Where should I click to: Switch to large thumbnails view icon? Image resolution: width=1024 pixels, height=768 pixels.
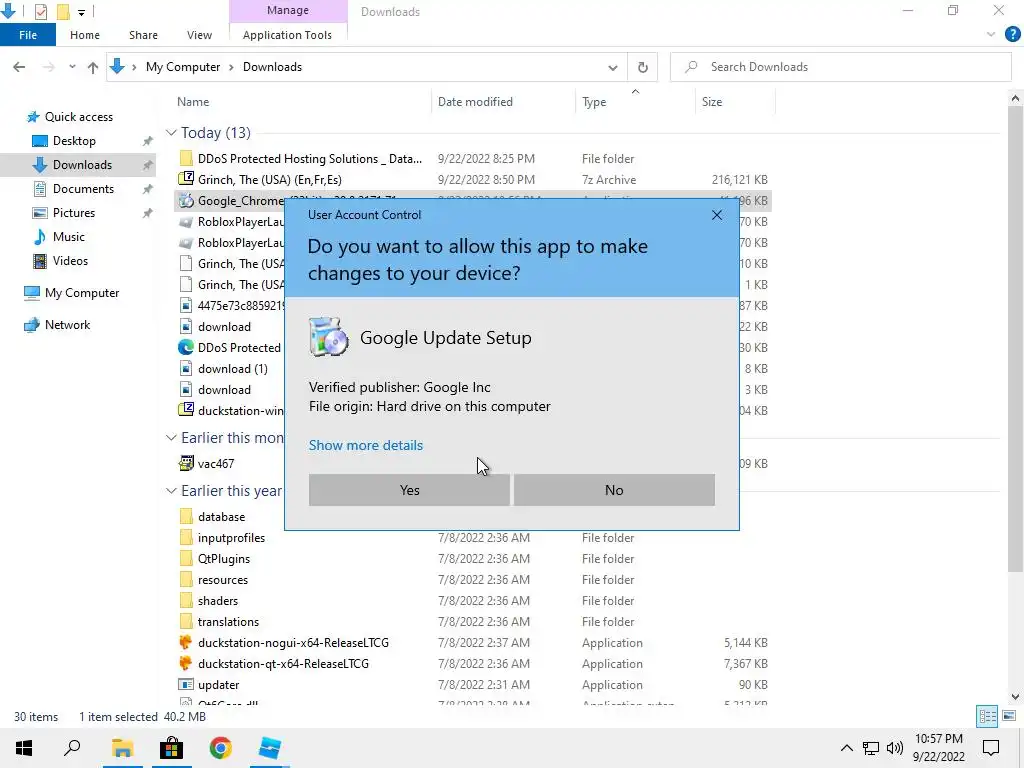tap(1009, 716)
